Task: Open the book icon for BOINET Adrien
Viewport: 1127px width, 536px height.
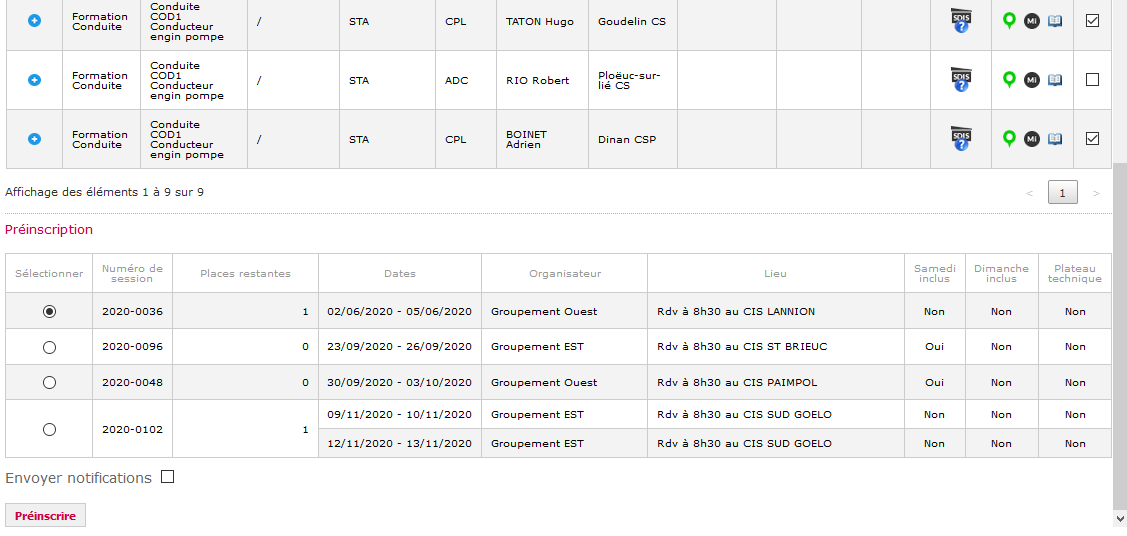Action: [1054, 139]
